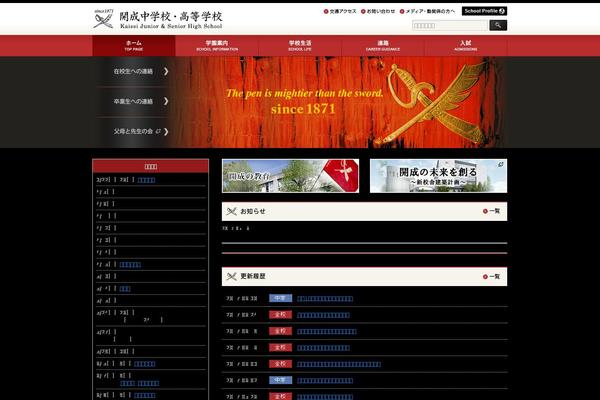
Task: Click the chevron beside 在校生への連絡
Action: [166, 72]
